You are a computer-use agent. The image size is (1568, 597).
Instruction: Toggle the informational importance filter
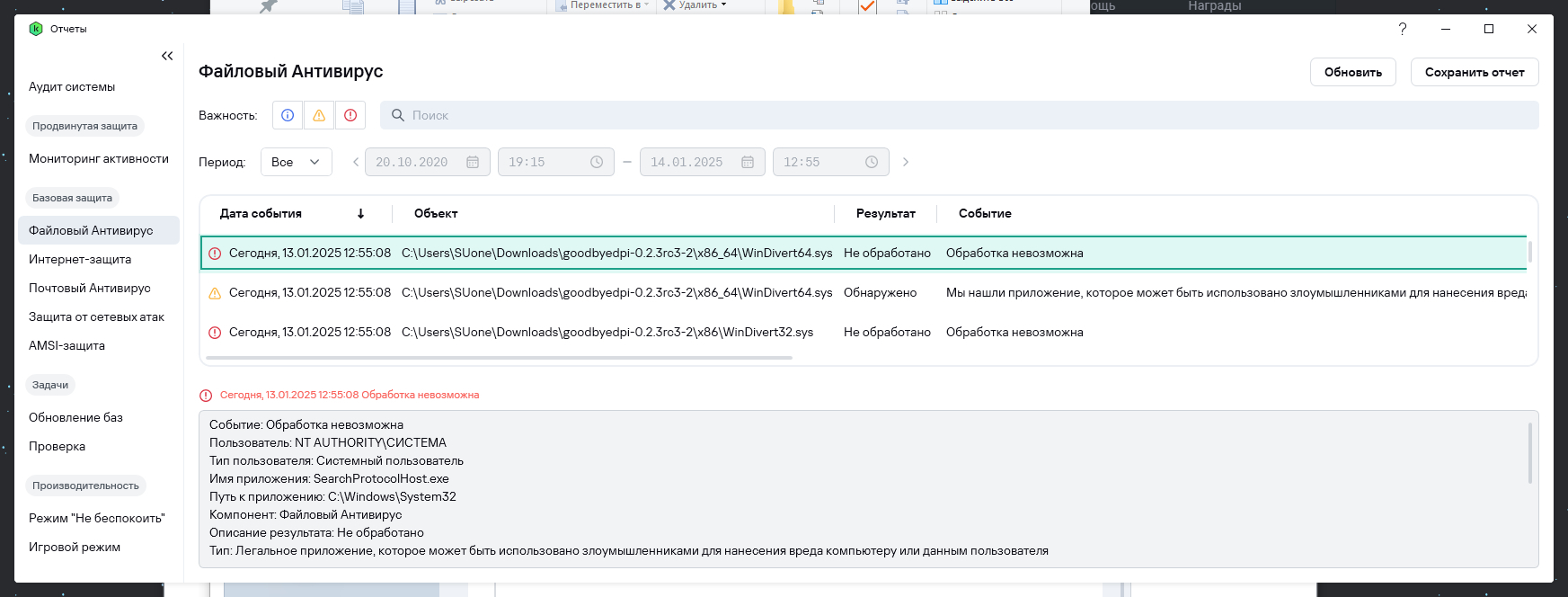tap(288, 115)
